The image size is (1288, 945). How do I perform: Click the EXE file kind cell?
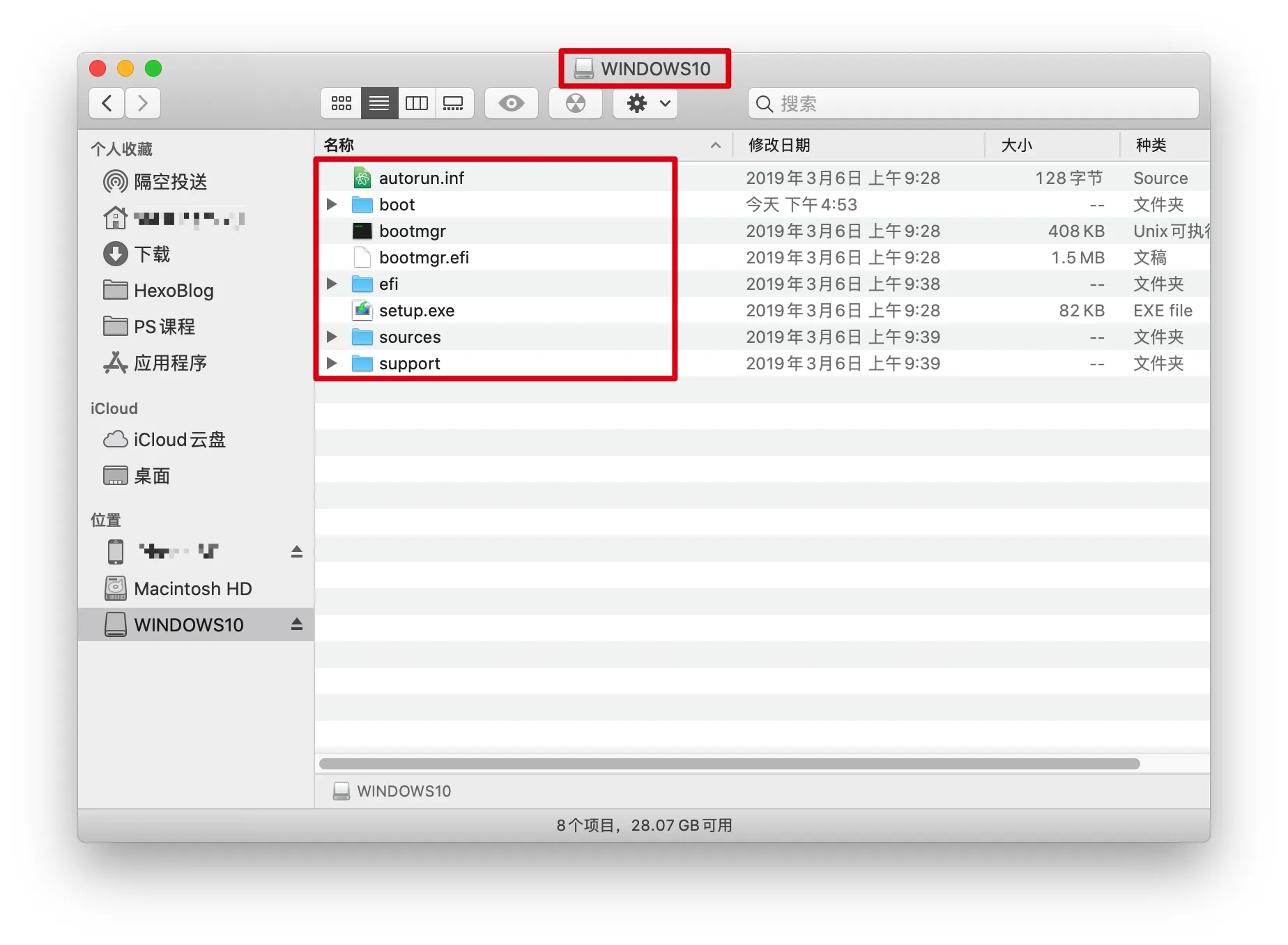click(1163, 310)
